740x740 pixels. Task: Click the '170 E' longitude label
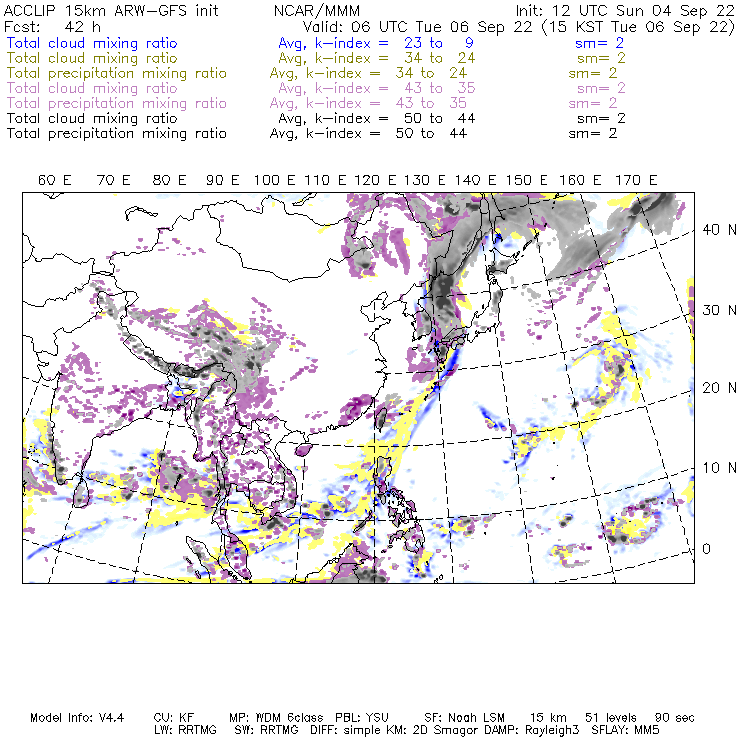pyautogui.click(x=636, y=180)
